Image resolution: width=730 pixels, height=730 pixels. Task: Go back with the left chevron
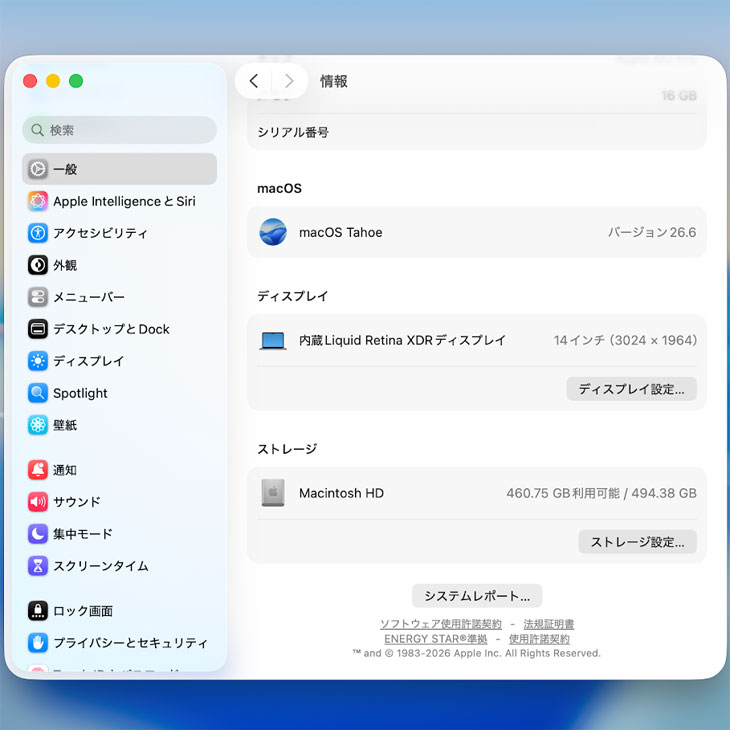click(254, 81)
